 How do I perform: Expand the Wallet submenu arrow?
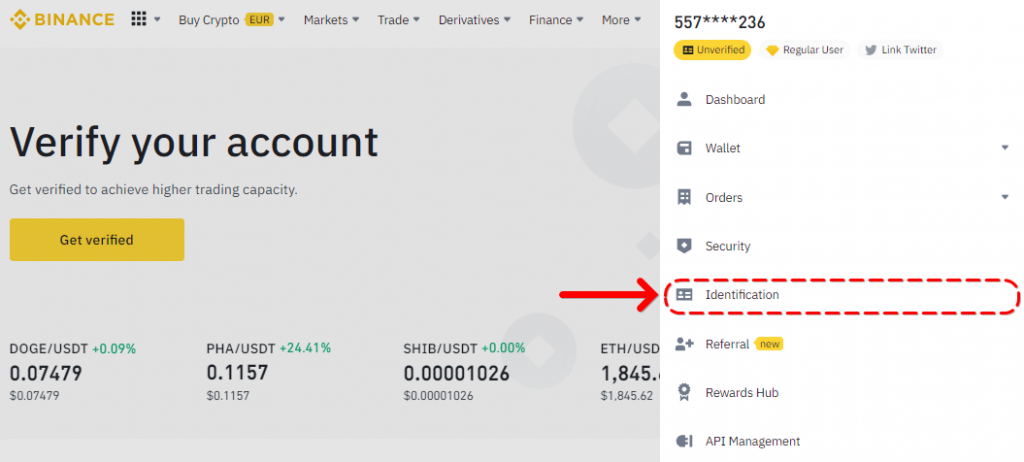click(1004, 148)
